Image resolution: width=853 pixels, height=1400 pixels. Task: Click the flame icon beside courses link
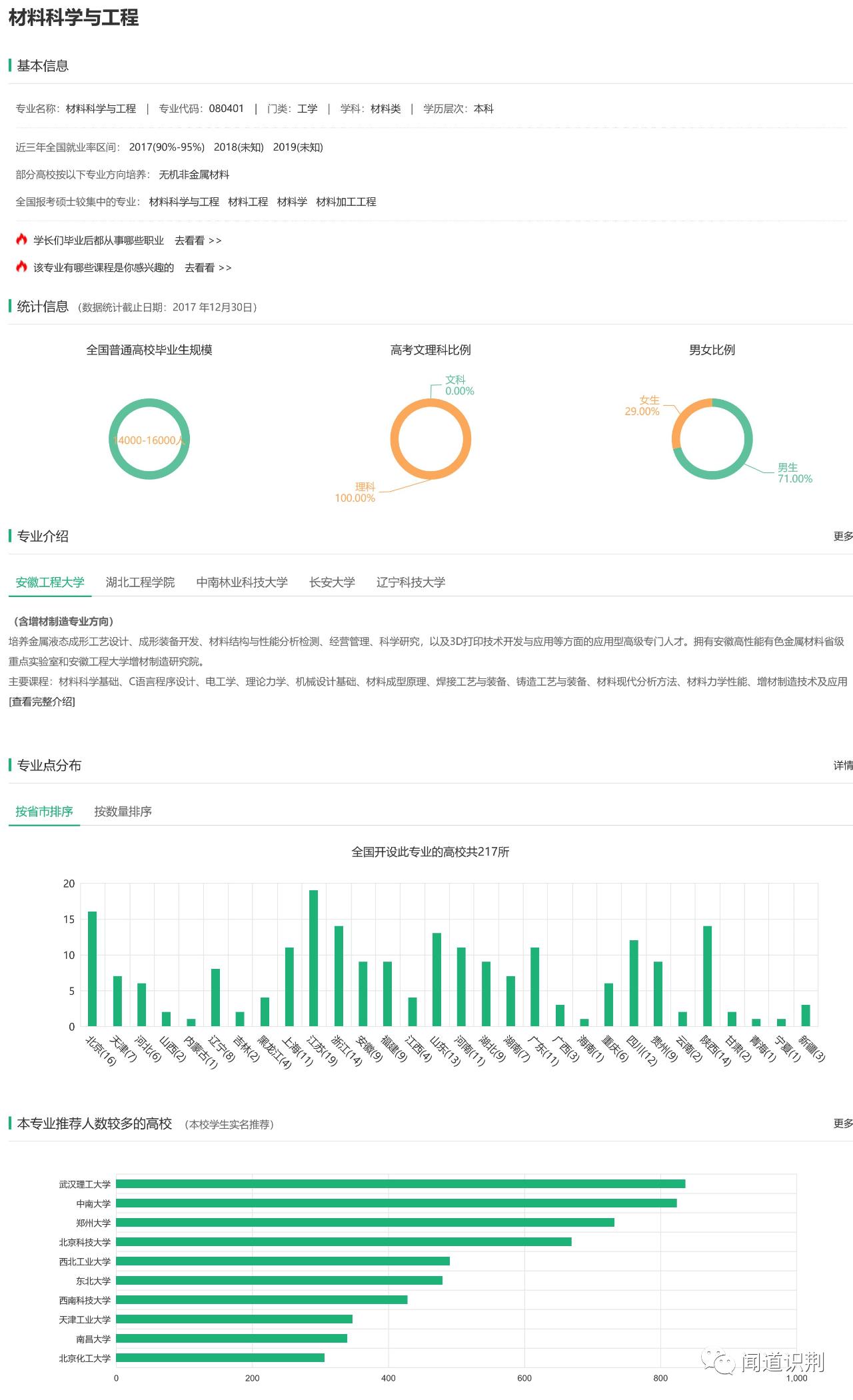tap(21, 267)
